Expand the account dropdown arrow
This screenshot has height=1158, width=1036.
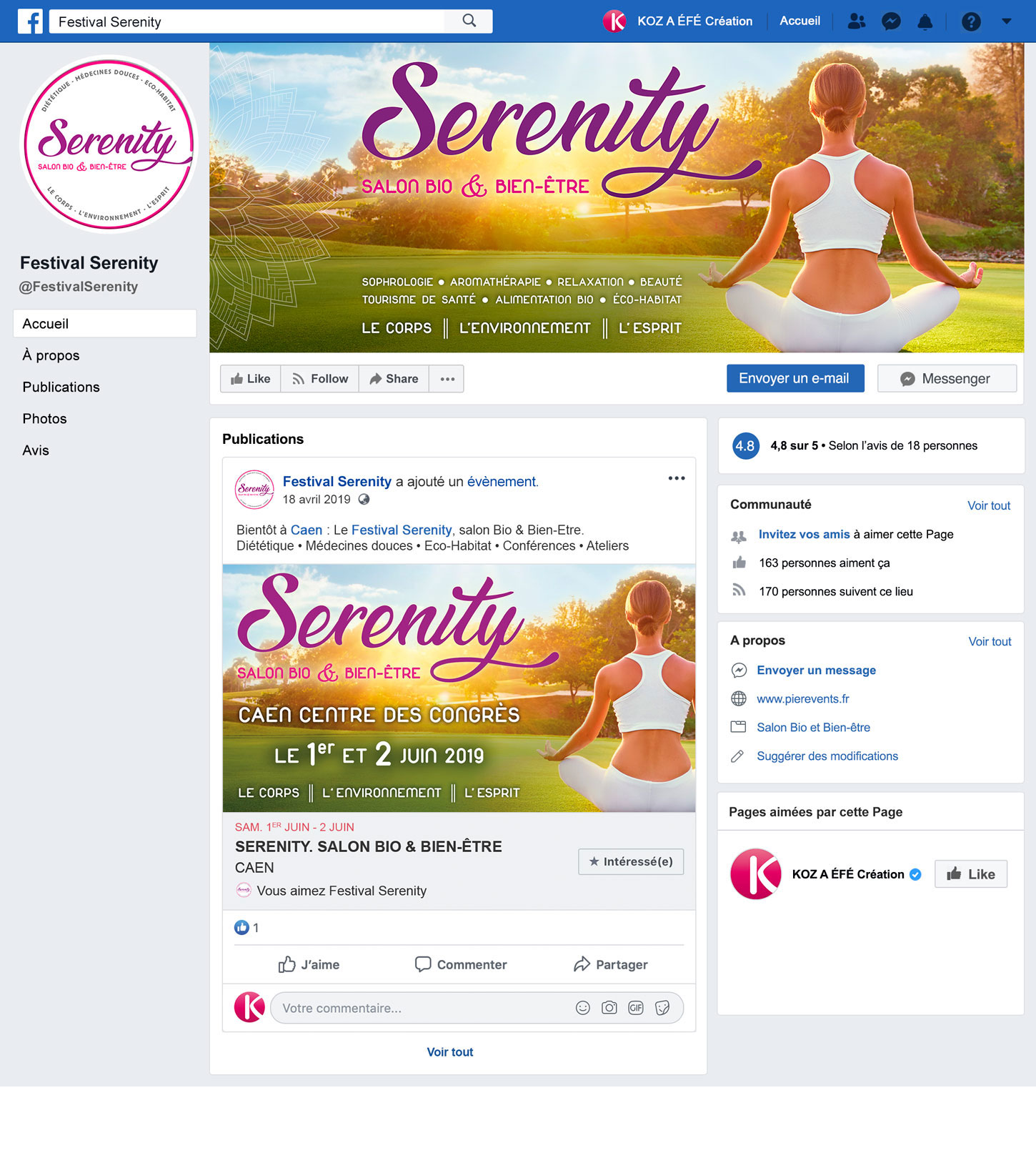1007,21
